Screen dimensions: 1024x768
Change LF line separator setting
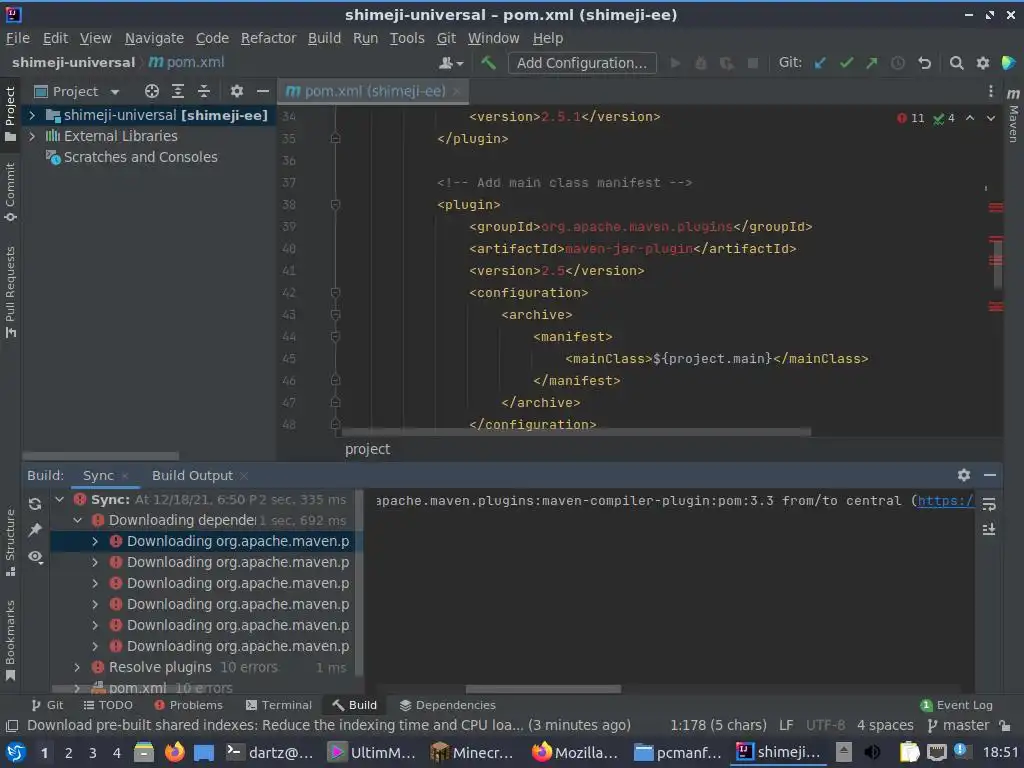(x=786, y=726)
